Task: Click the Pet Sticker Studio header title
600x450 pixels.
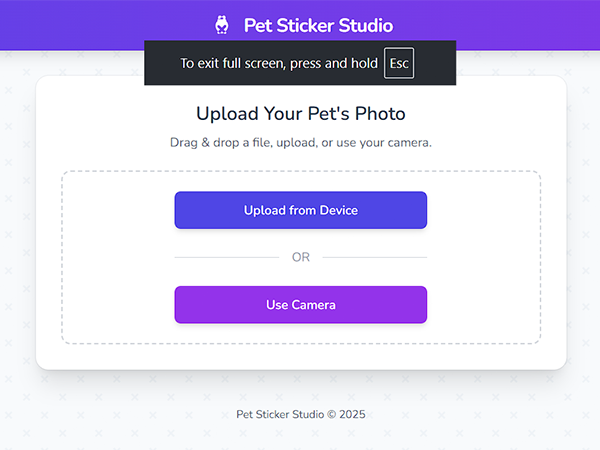Action: (318, 26)
